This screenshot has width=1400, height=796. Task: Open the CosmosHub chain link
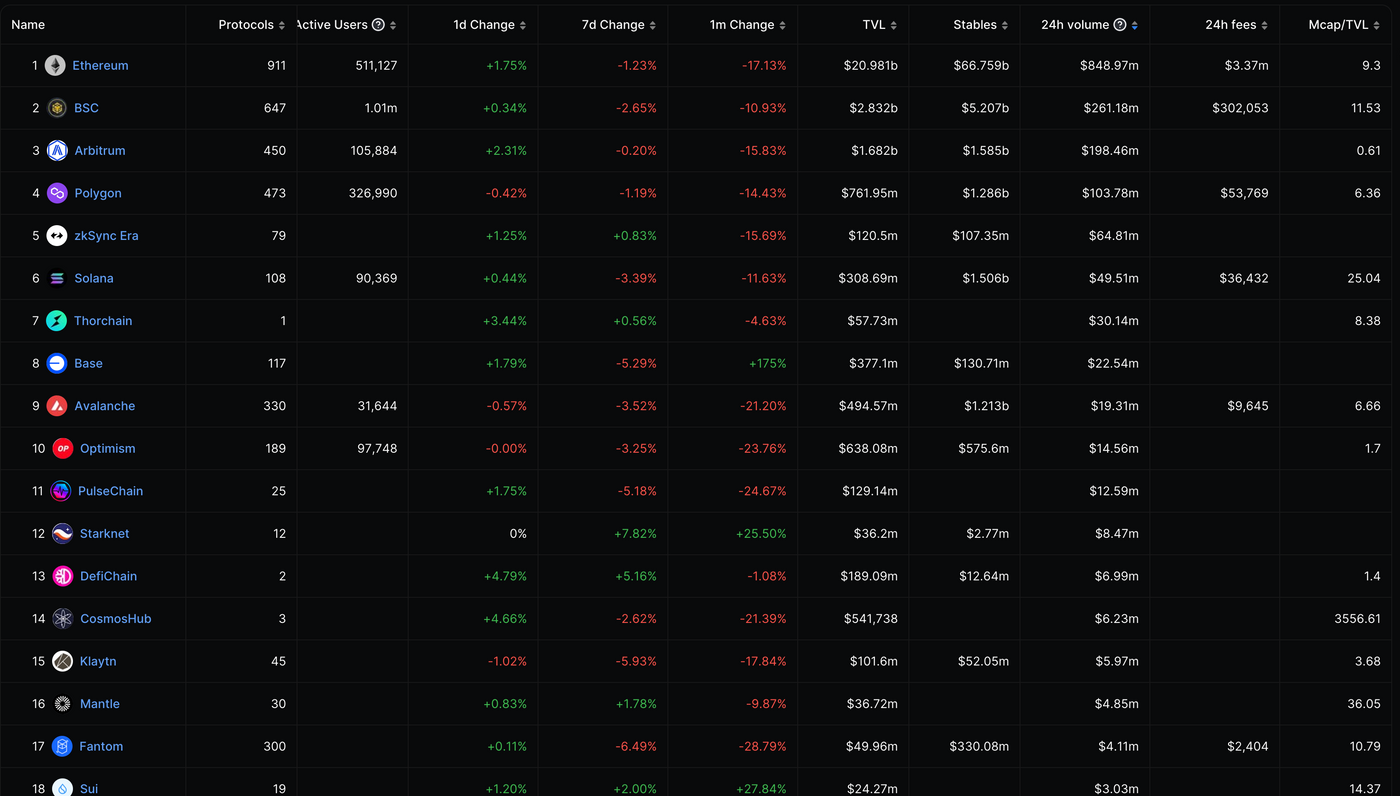pos(115,619)
